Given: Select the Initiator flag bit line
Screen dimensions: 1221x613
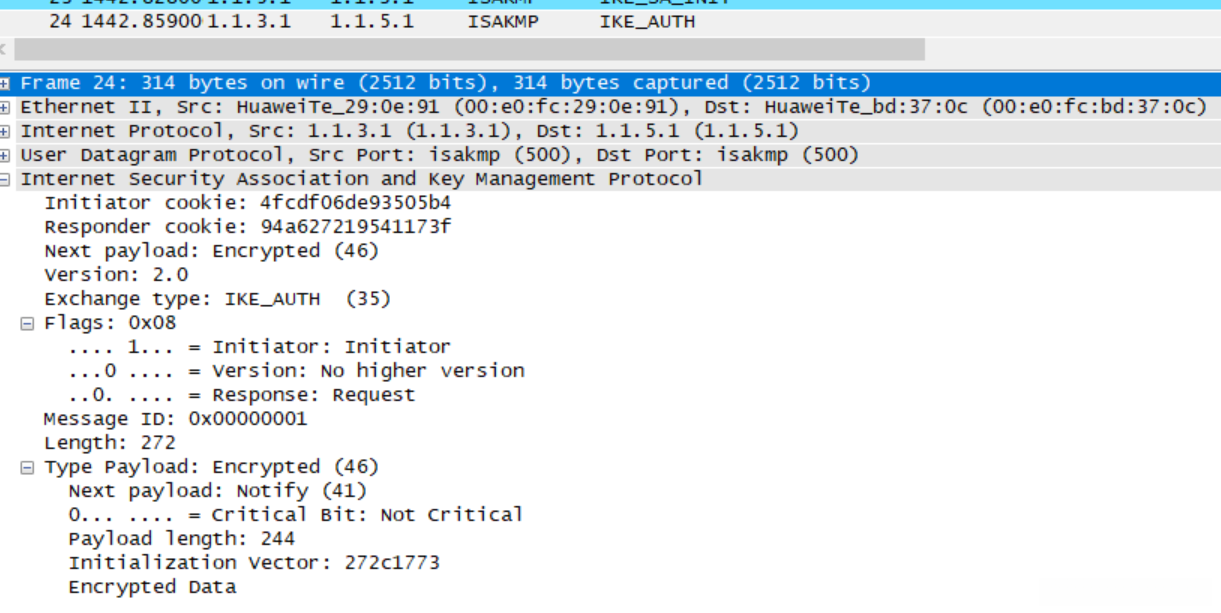Looking at the screenshot, I should point(259,347).
